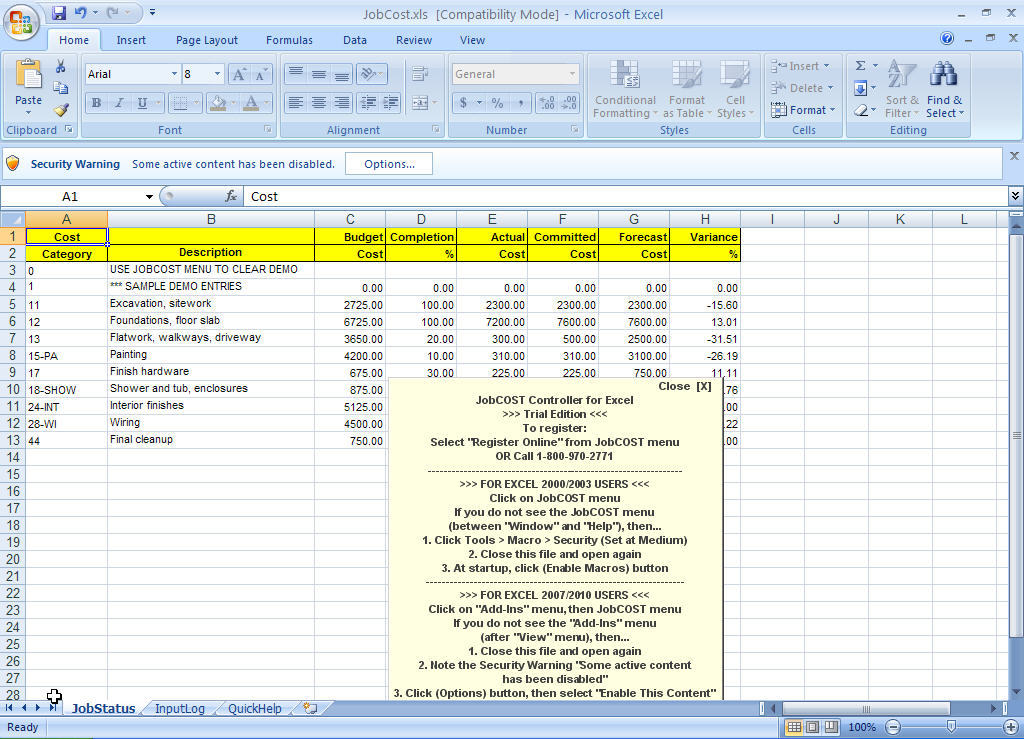
Task: Click the Office button
Action: [21, 22]
